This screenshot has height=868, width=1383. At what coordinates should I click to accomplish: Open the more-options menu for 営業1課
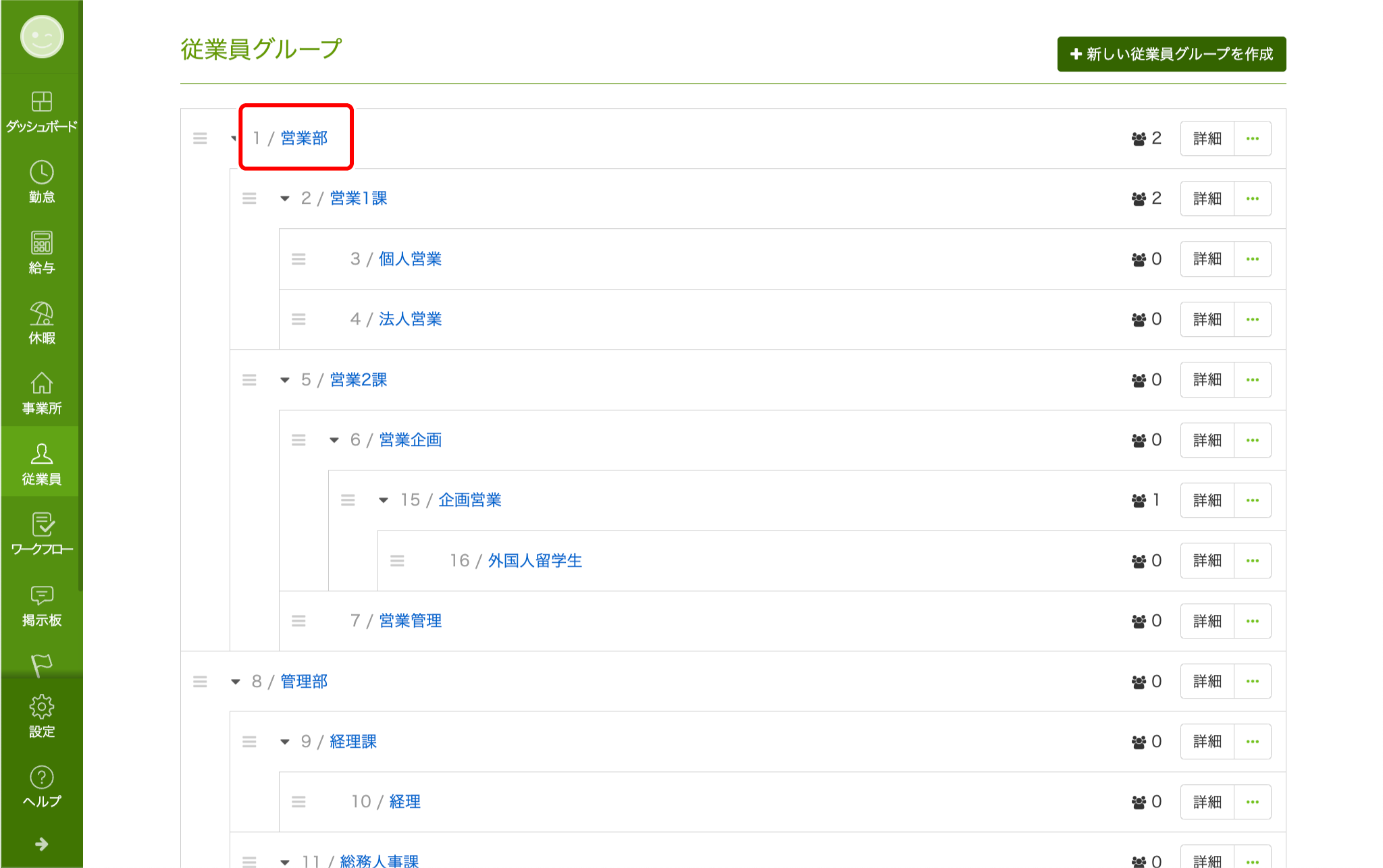coord(1253,198)
